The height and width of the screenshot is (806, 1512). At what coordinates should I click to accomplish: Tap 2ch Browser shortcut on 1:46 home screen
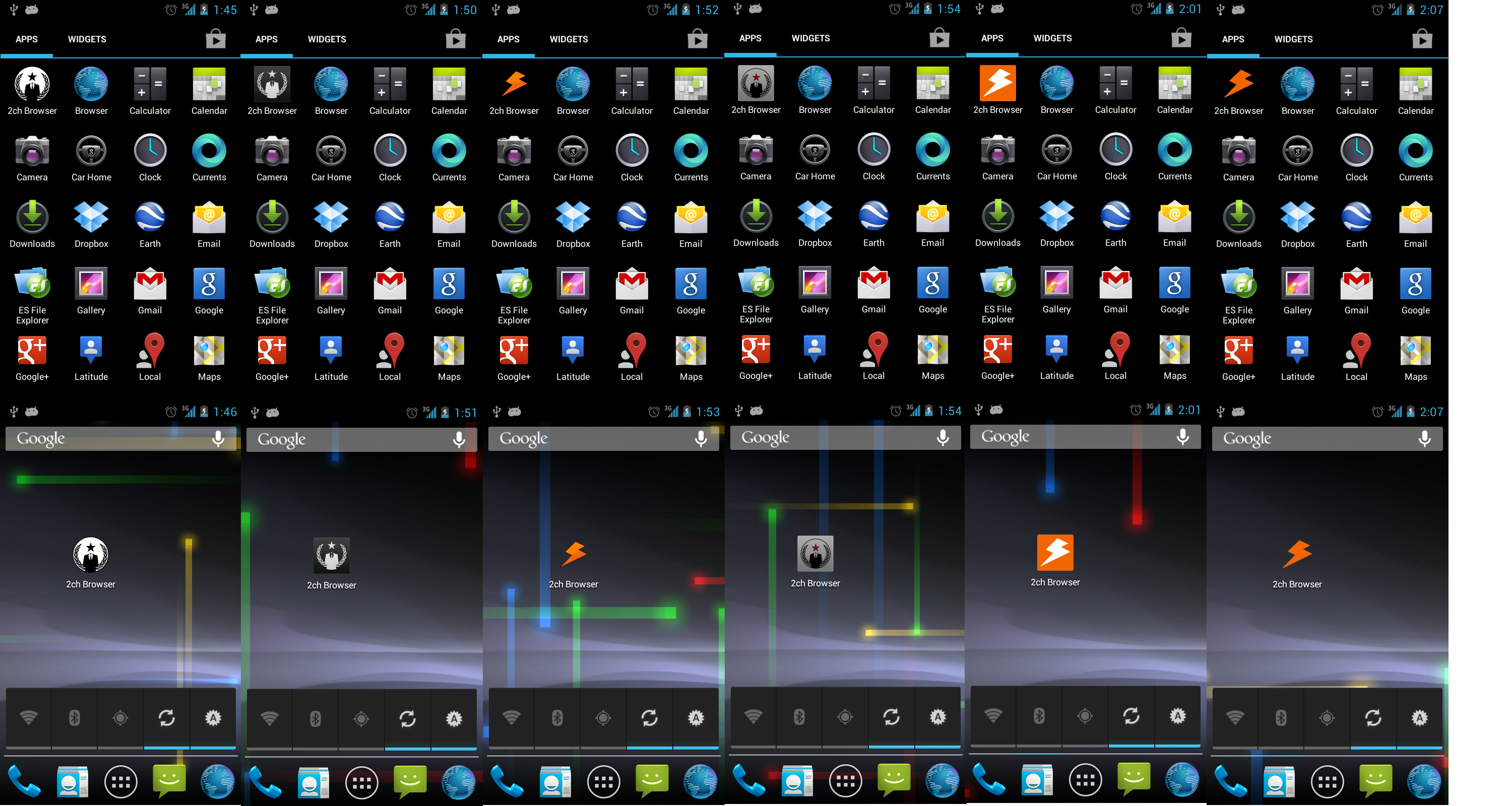click(90, 563)
